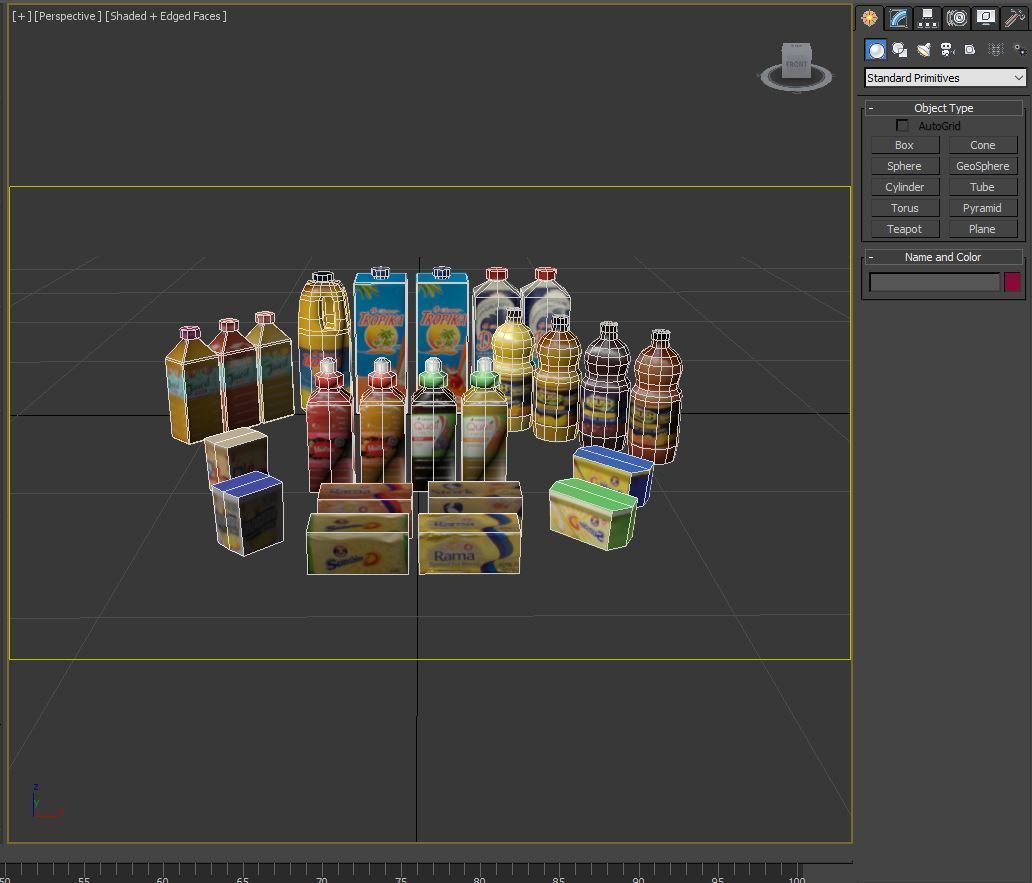Select the Torus primitive button
The height and width of the screenshot is (883, 1032).
[x=904, y=209]
